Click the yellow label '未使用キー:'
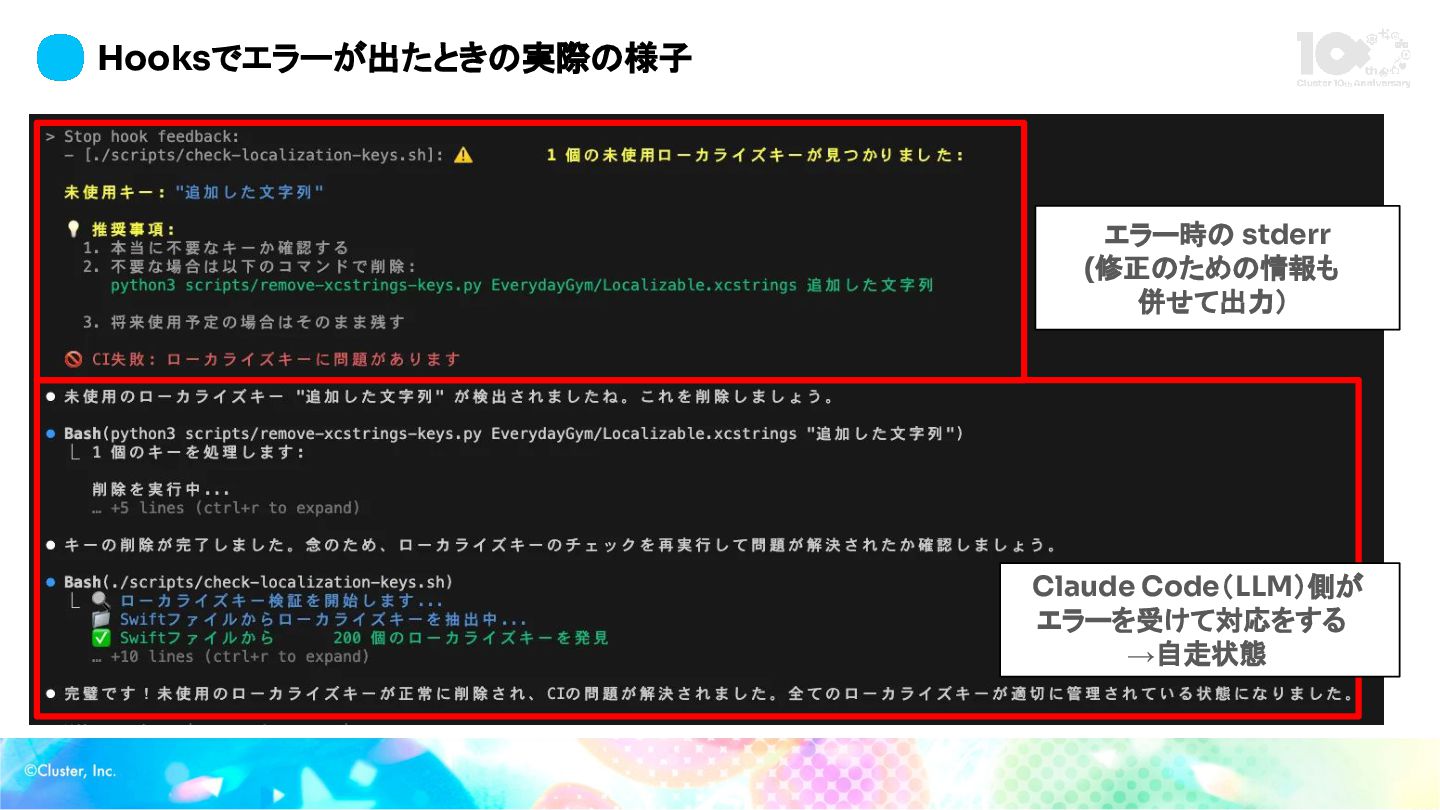1440x810 pixels. 115,192
